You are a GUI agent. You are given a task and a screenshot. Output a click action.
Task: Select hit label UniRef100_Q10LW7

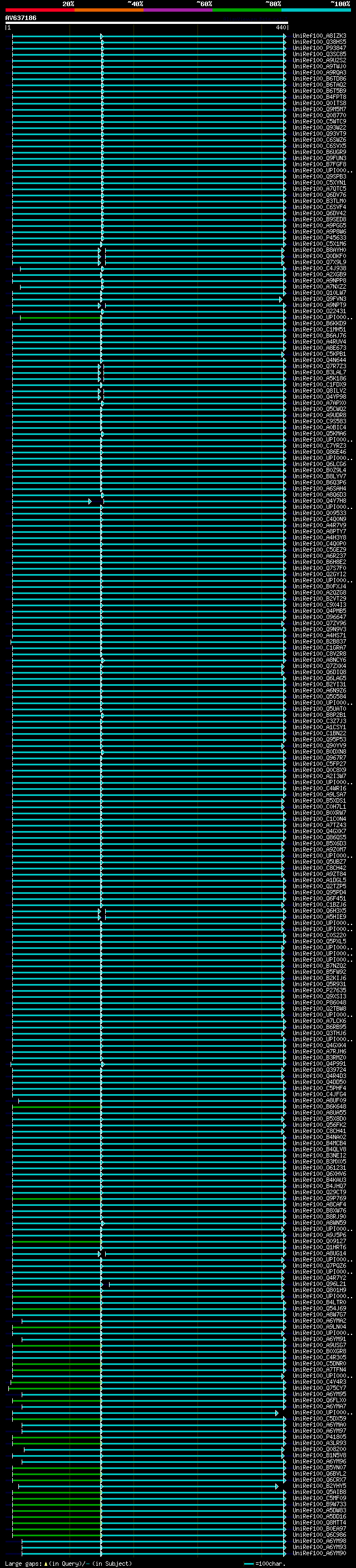coord(319,293)
